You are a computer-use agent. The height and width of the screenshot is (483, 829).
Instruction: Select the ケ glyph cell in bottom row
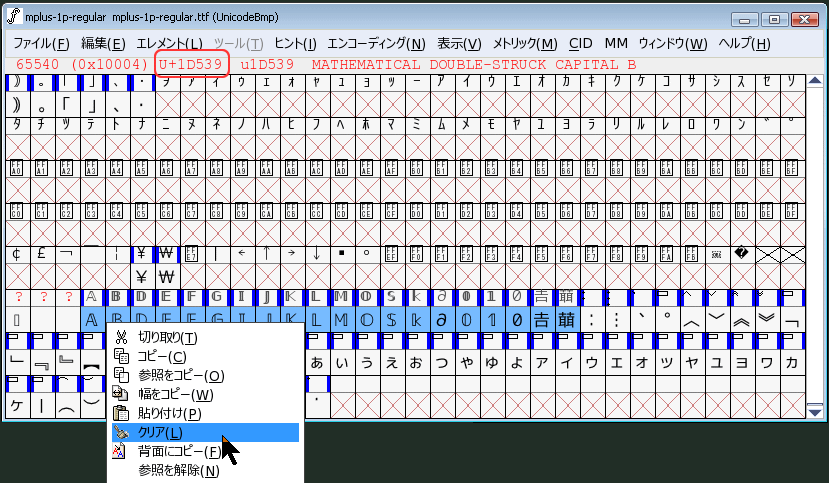tap(17, 405)
